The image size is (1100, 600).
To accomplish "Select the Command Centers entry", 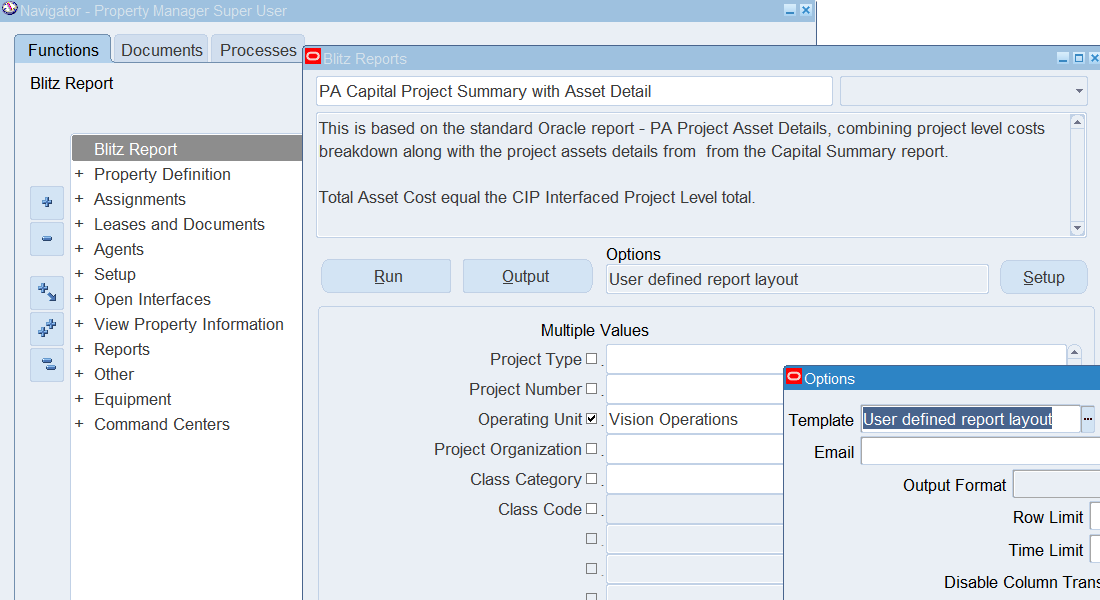I will 161,425.
